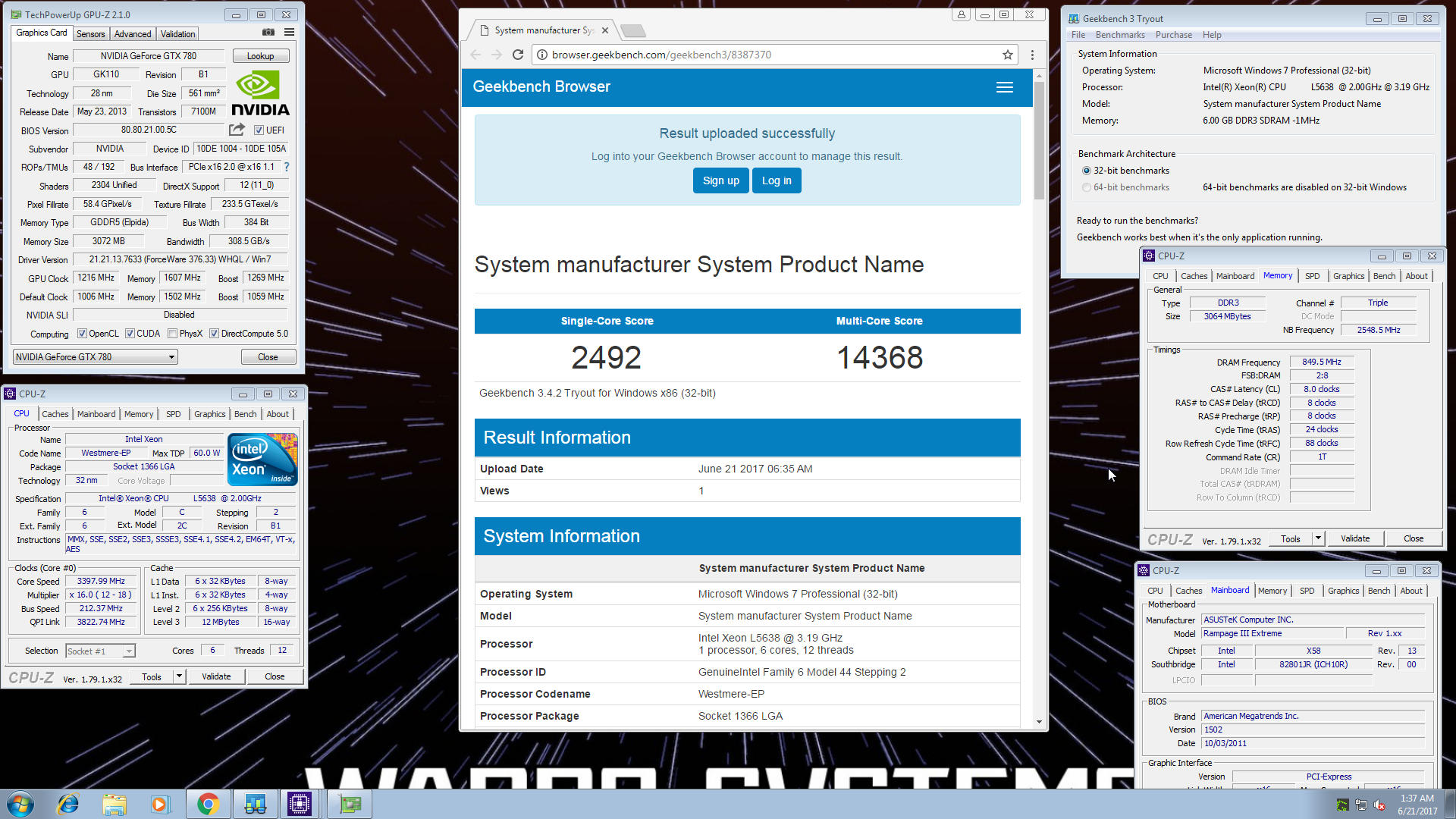The image size is (1456, 819).
Task: Open Windows Media Player from taskbar
Action: (x=160, y=804)
